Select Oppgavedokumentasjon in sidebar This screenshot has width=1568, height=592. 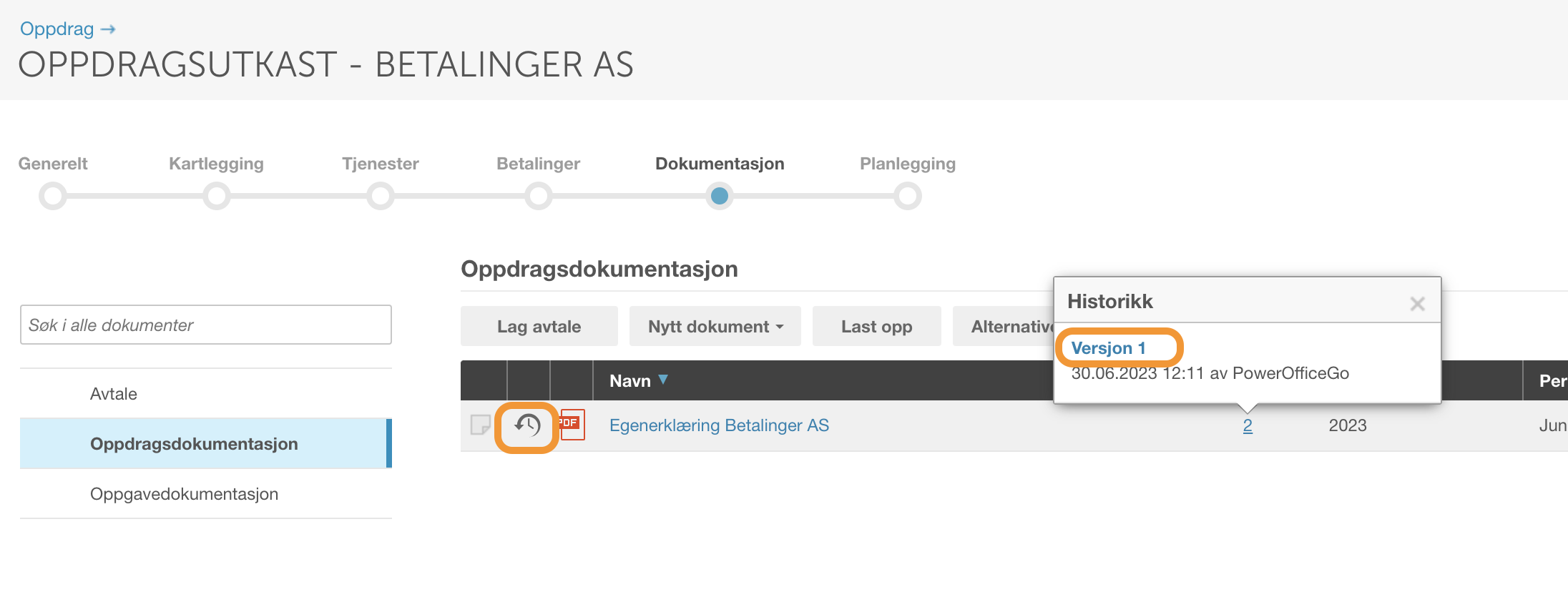click(184, 494)
